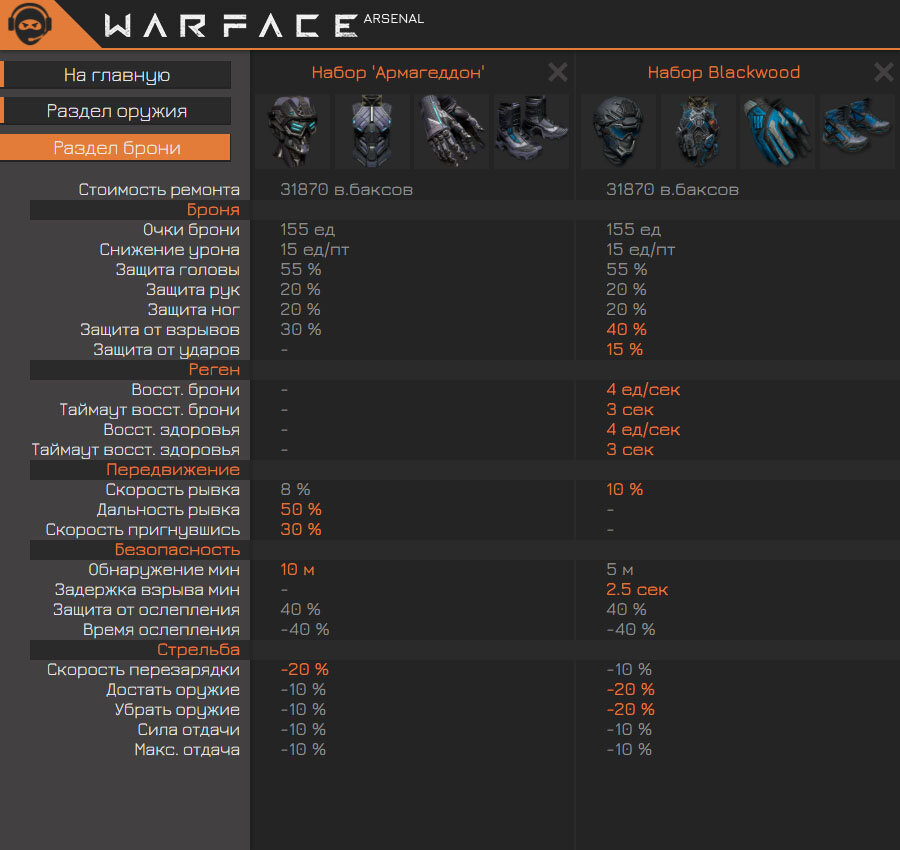900x850 pixels.
Task: Click the Достать оружие label
Action: (173, 689)
